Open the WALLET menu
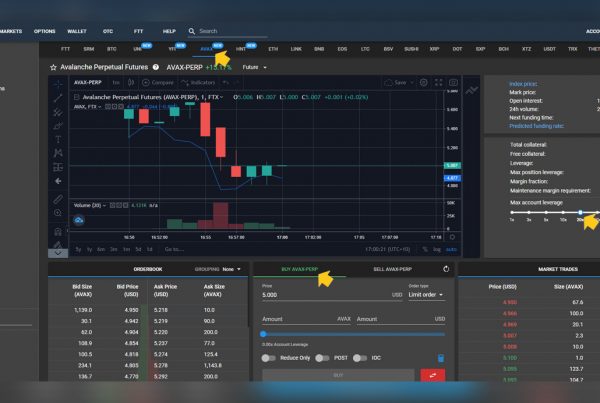 [77, 31]
